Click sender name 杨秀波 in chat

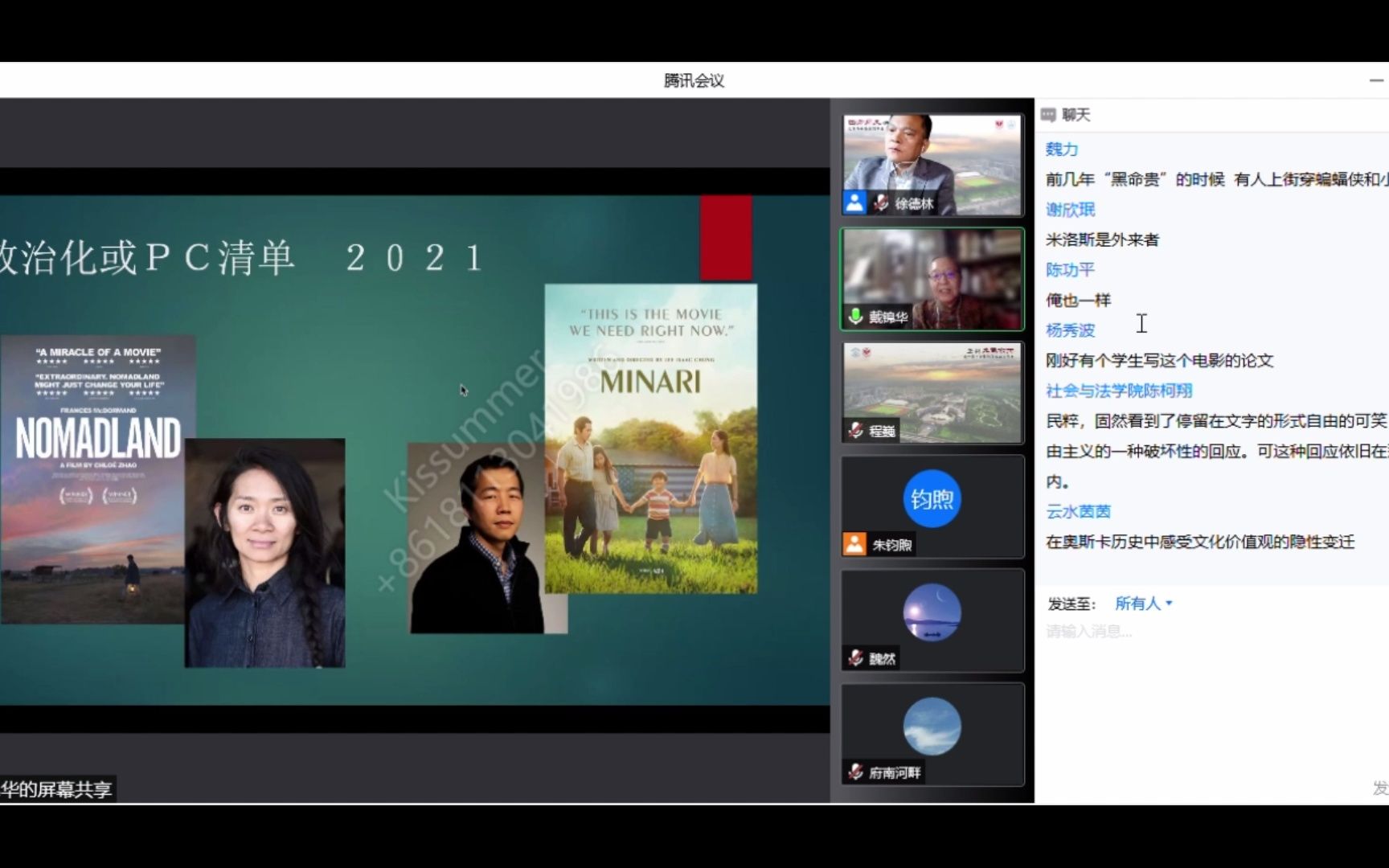(x=1070, y=330)
